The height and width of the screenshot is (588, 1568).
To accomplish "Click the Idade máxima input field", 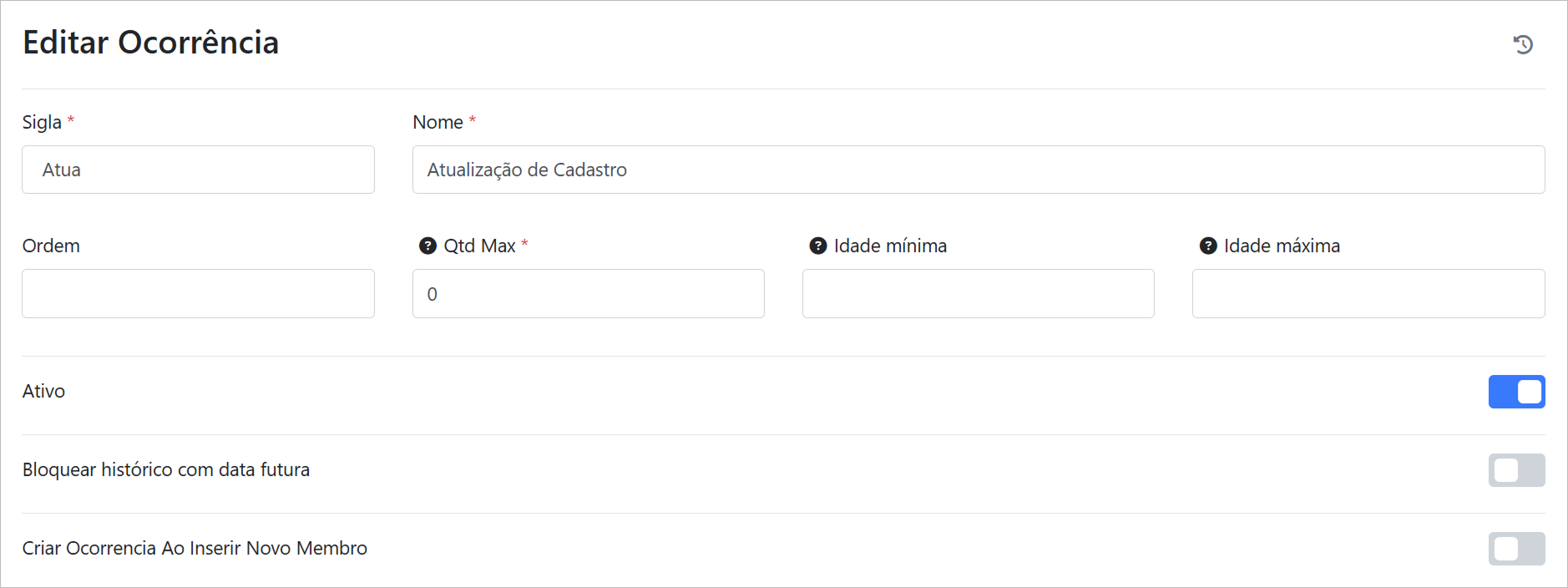I will [x=1368, y=293].
